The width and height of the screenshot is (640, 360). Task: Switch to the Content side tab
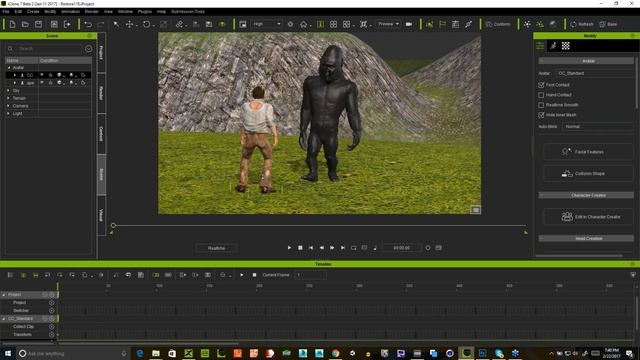click(x=101, y=134)
